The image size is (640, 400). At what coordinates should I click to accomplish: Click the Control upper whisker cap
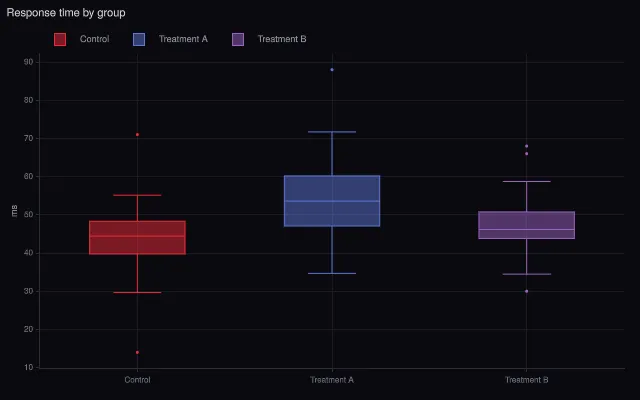tap(138, 195)
